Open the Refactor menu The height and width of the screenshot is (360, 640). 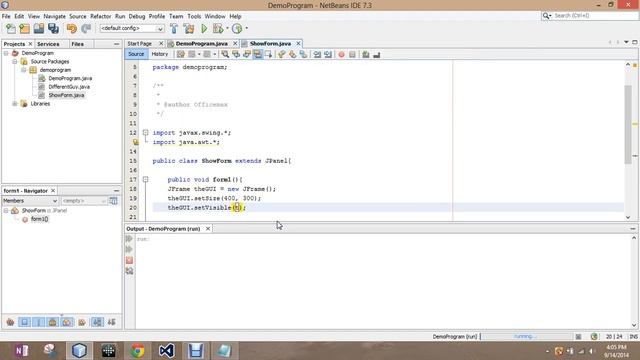pos(100,16)
